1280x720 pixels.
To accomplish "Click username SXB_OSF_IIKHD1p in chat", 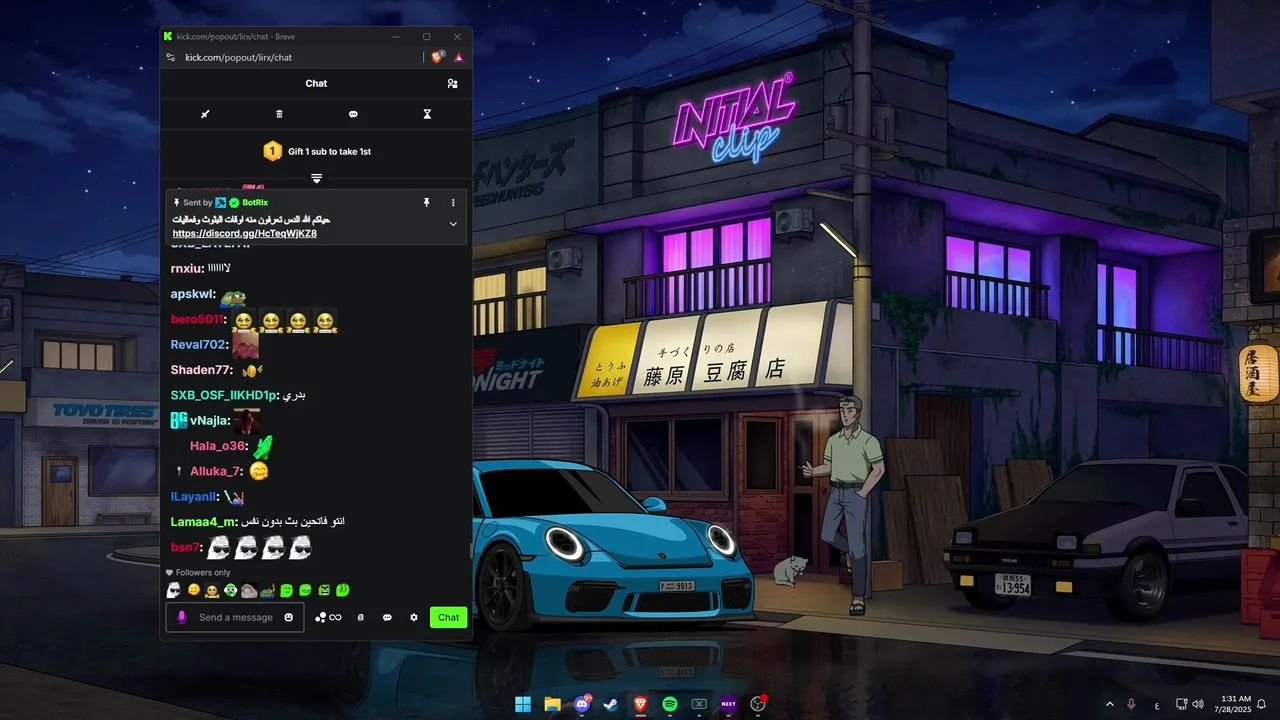I will click(223, 395).
